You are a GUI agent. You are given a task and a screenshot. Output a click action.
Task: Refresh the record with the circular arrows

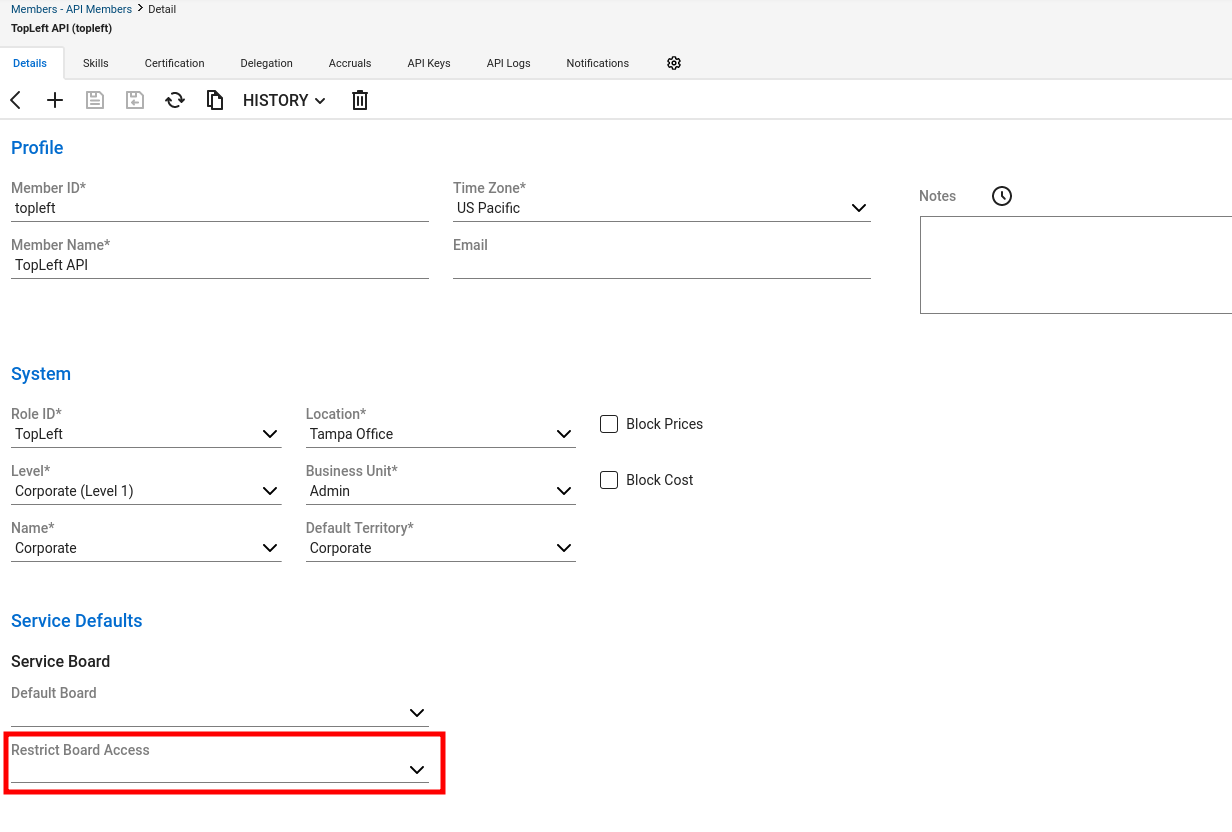point(175,100)
